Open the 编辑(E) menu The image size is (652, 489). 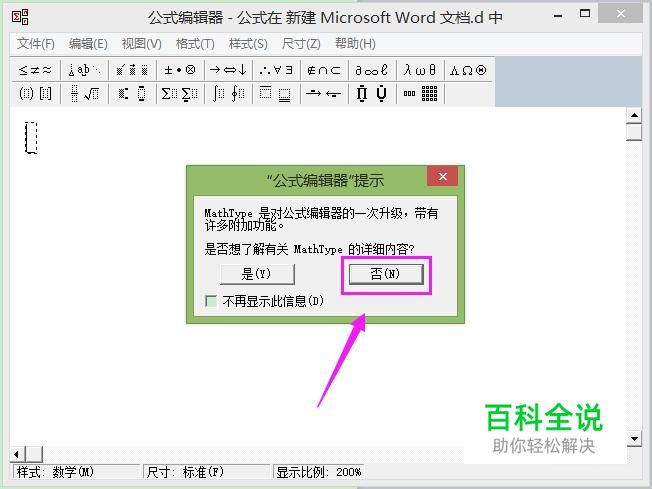click(x=88, y=44)
